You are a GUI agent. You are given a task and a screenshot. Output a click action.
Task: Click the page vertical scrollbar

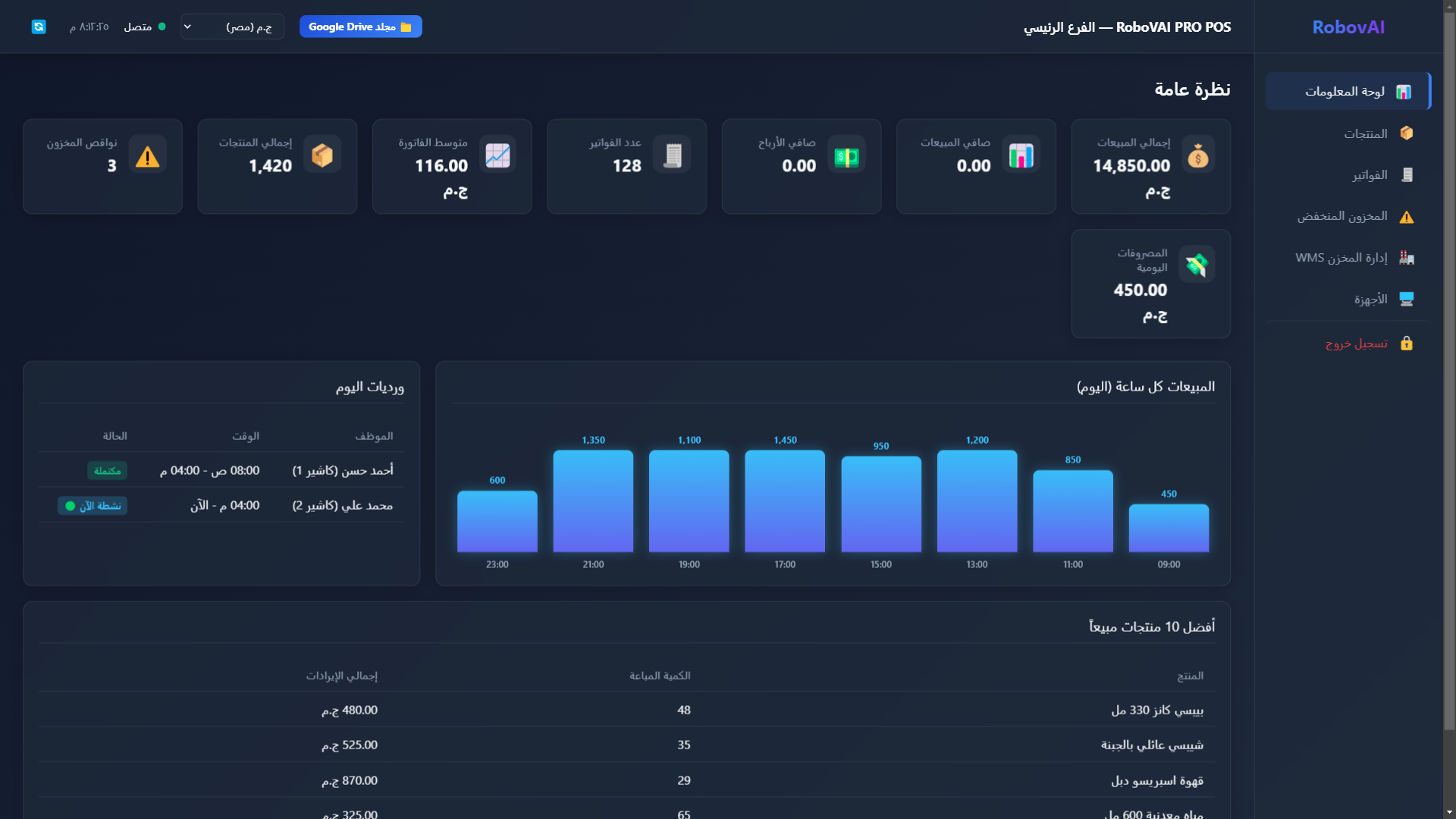(x=1449, y=372)
